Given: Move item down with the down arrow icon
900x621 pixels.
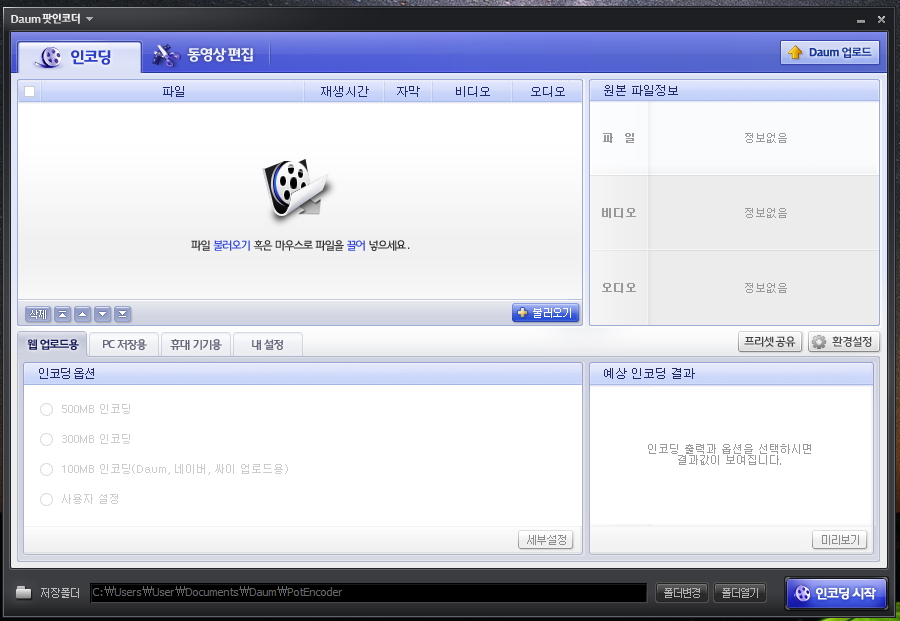Looking at the screenshot, I should tap(103, 314).
